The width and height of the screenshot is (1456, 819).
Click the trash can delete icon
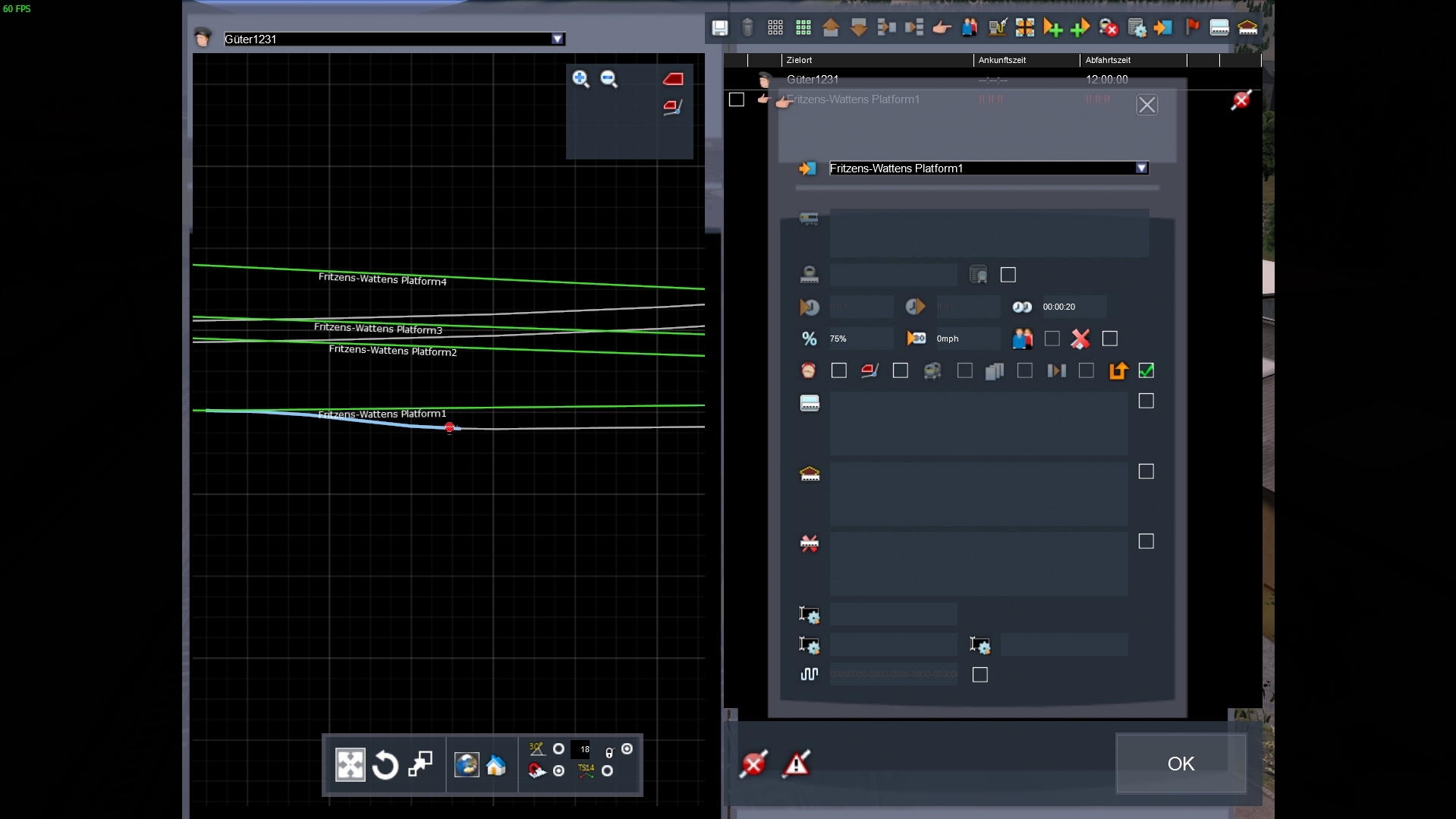click(x=747, y=28)
